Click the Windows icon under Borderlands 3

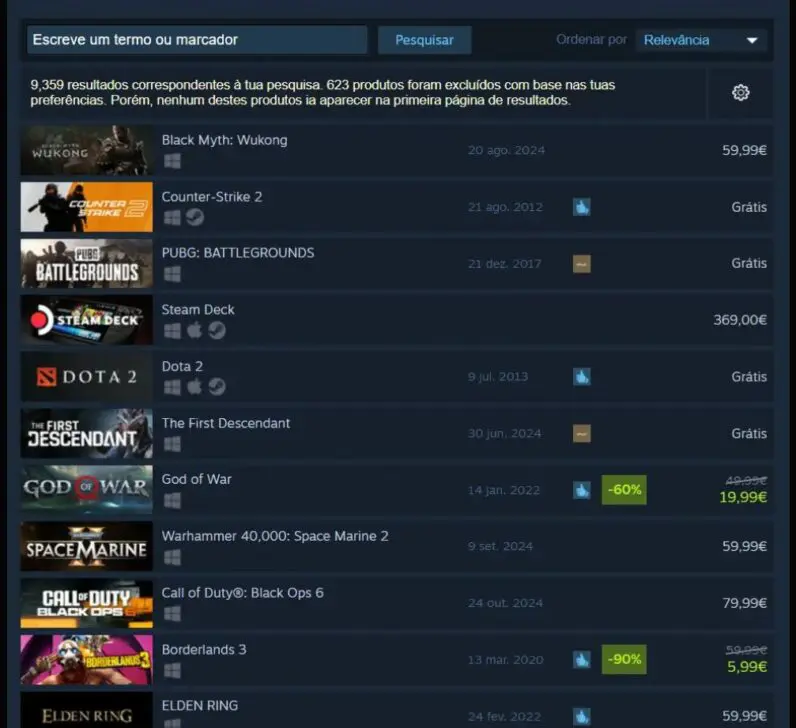click(172, 671)
